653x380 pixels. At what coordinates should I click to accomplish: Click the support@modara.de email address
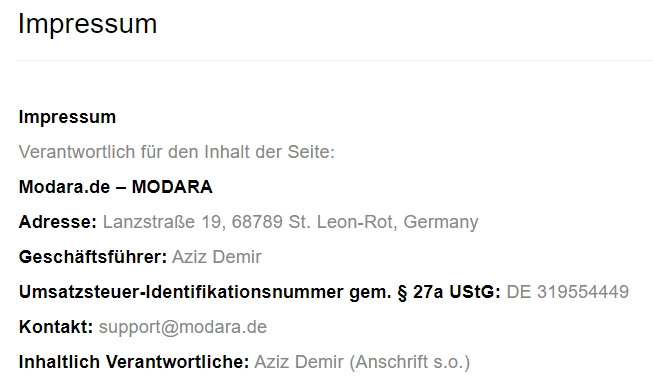pyautogui.click(x=182, y=327)
